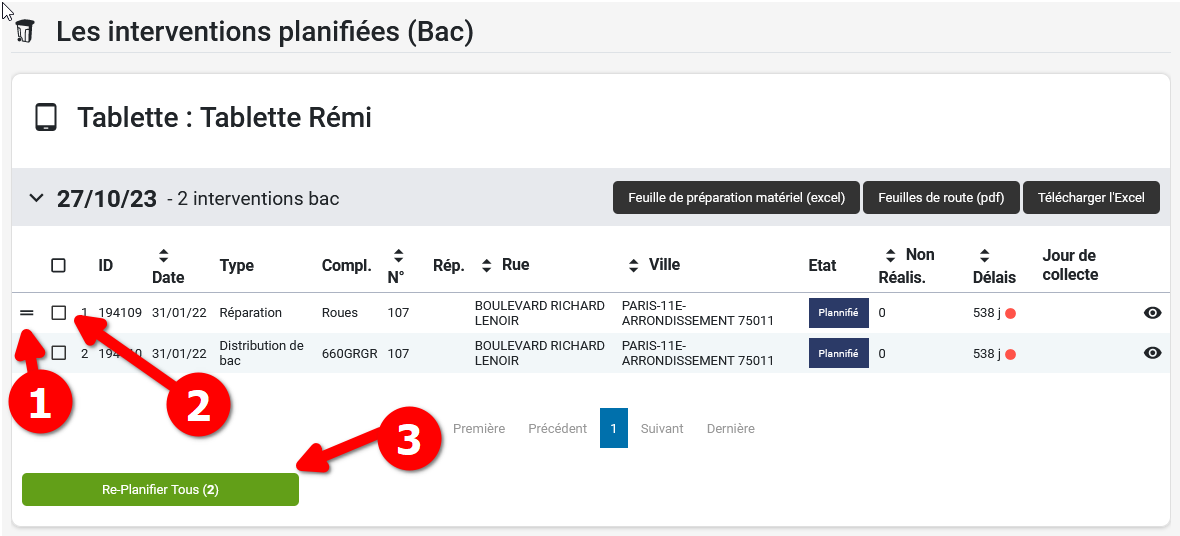
Task: View details eye icon for Réparation row
Action: [1152, 313]
